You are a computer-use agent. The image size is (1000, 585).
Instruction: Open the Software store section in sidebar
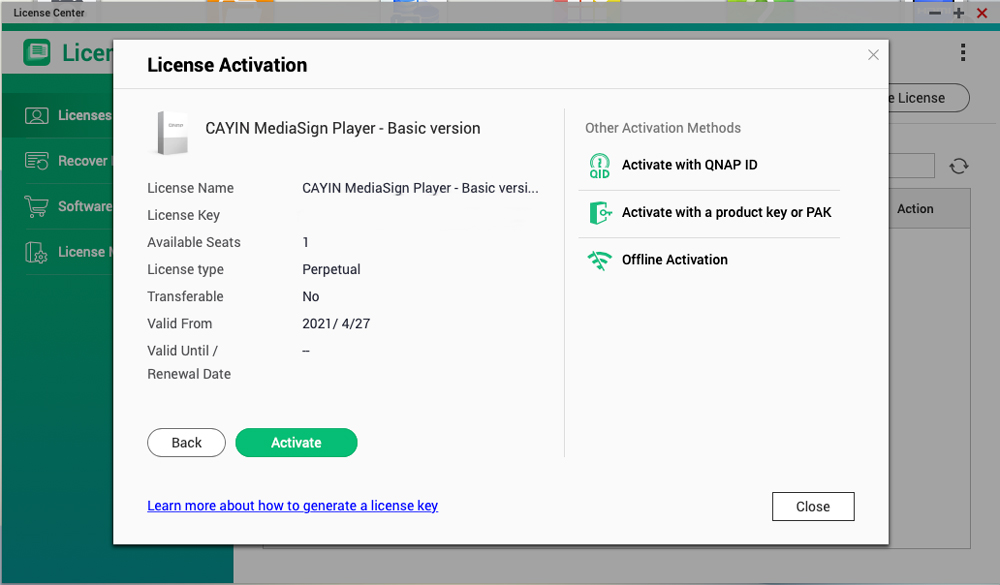pyautogui.click(x=59, y=207)
